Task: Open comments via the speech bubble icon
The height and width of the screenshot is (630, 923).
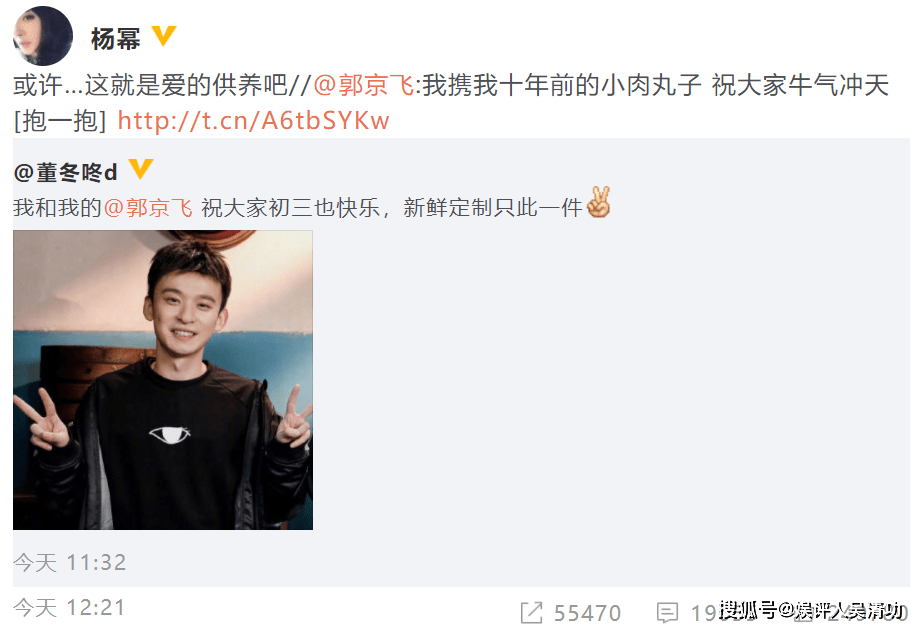Action: [x=667, y=613]
